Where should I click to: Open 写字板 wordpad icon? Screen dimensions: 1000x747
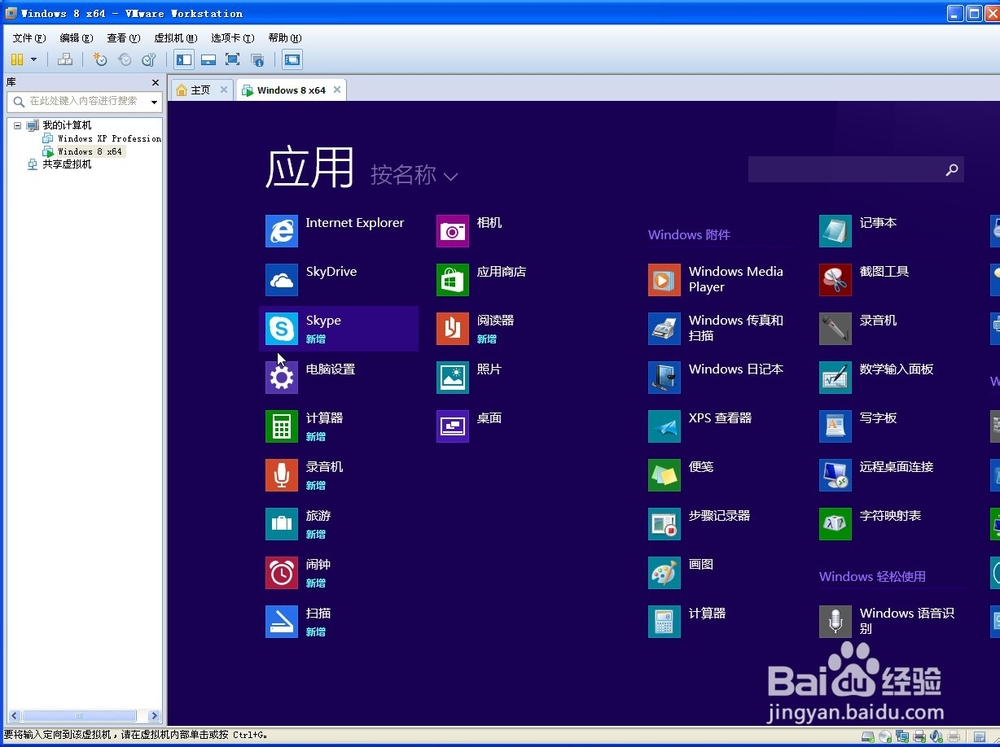(x=835, y=426)
